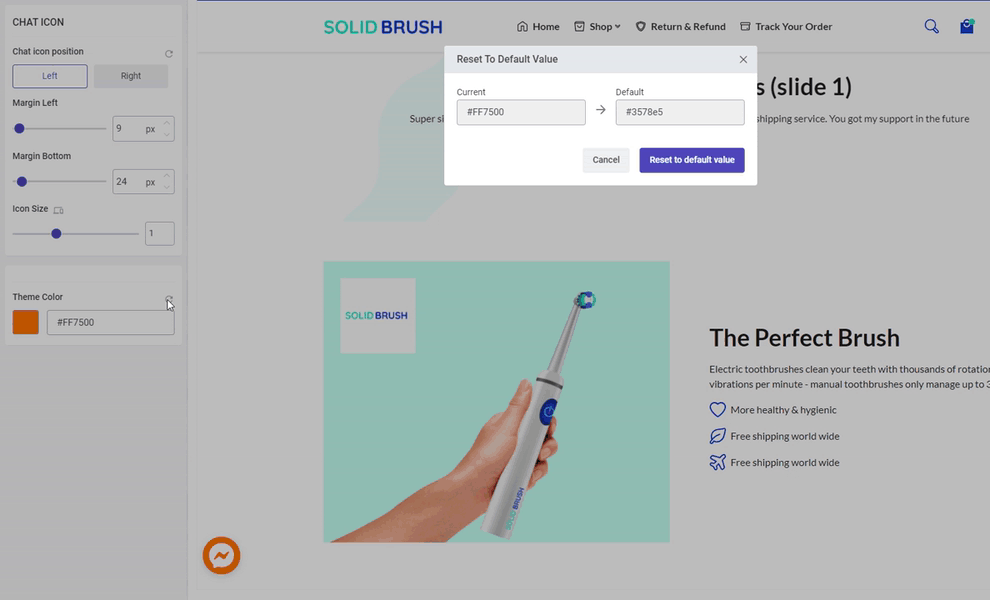Go to Return & Refund page
Screen dimensions: 990x600
(681, 27)
